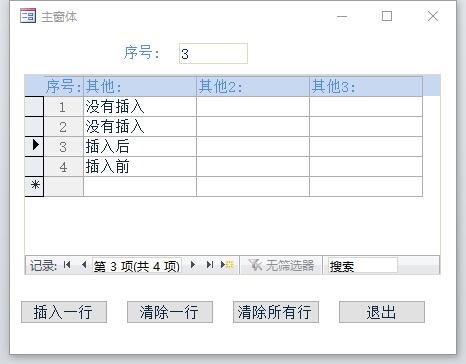Go to first record navigation arrow

(67, 265)
